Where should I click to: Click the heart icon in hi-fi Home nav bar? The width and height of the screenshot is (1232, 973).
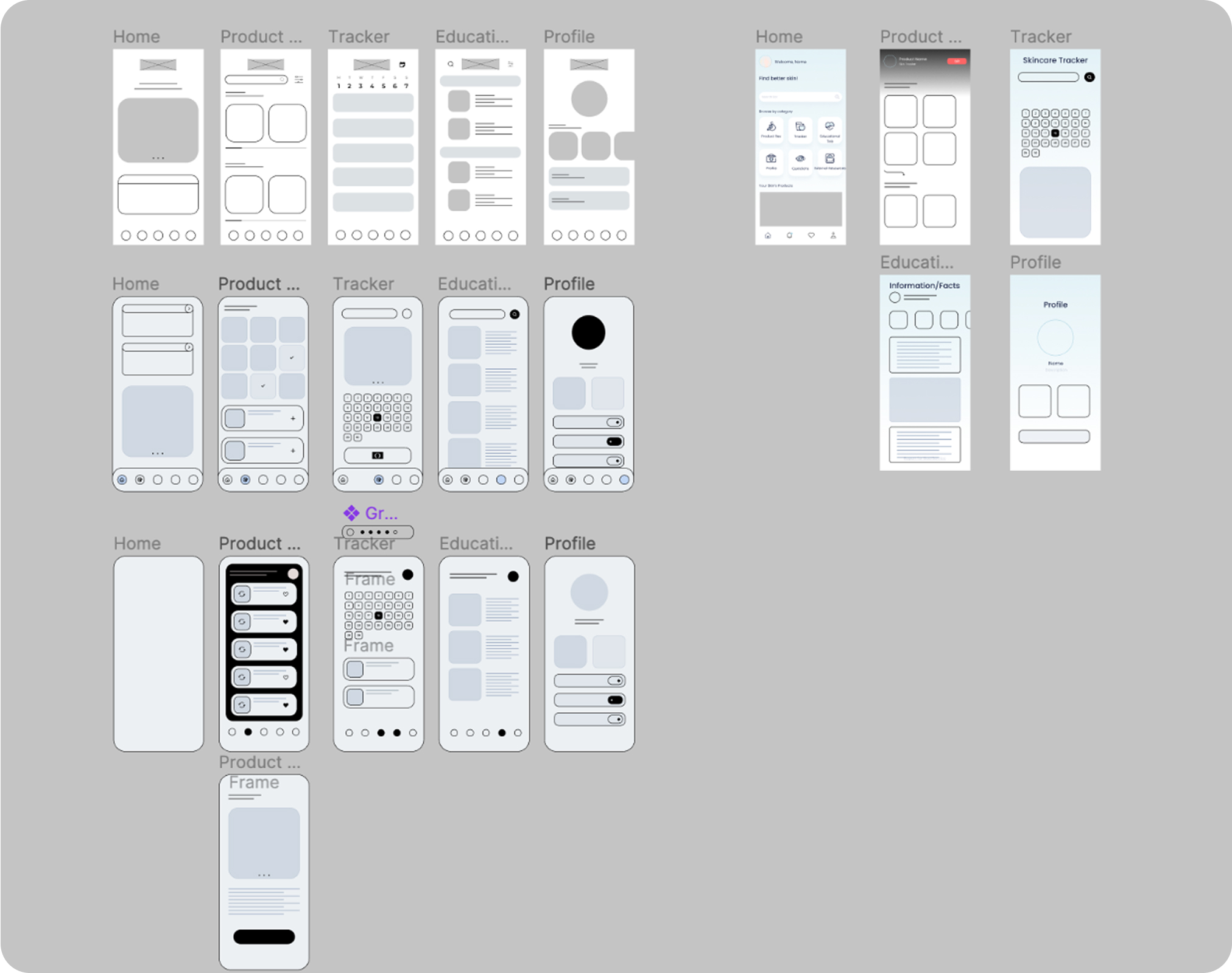[811, 235]
